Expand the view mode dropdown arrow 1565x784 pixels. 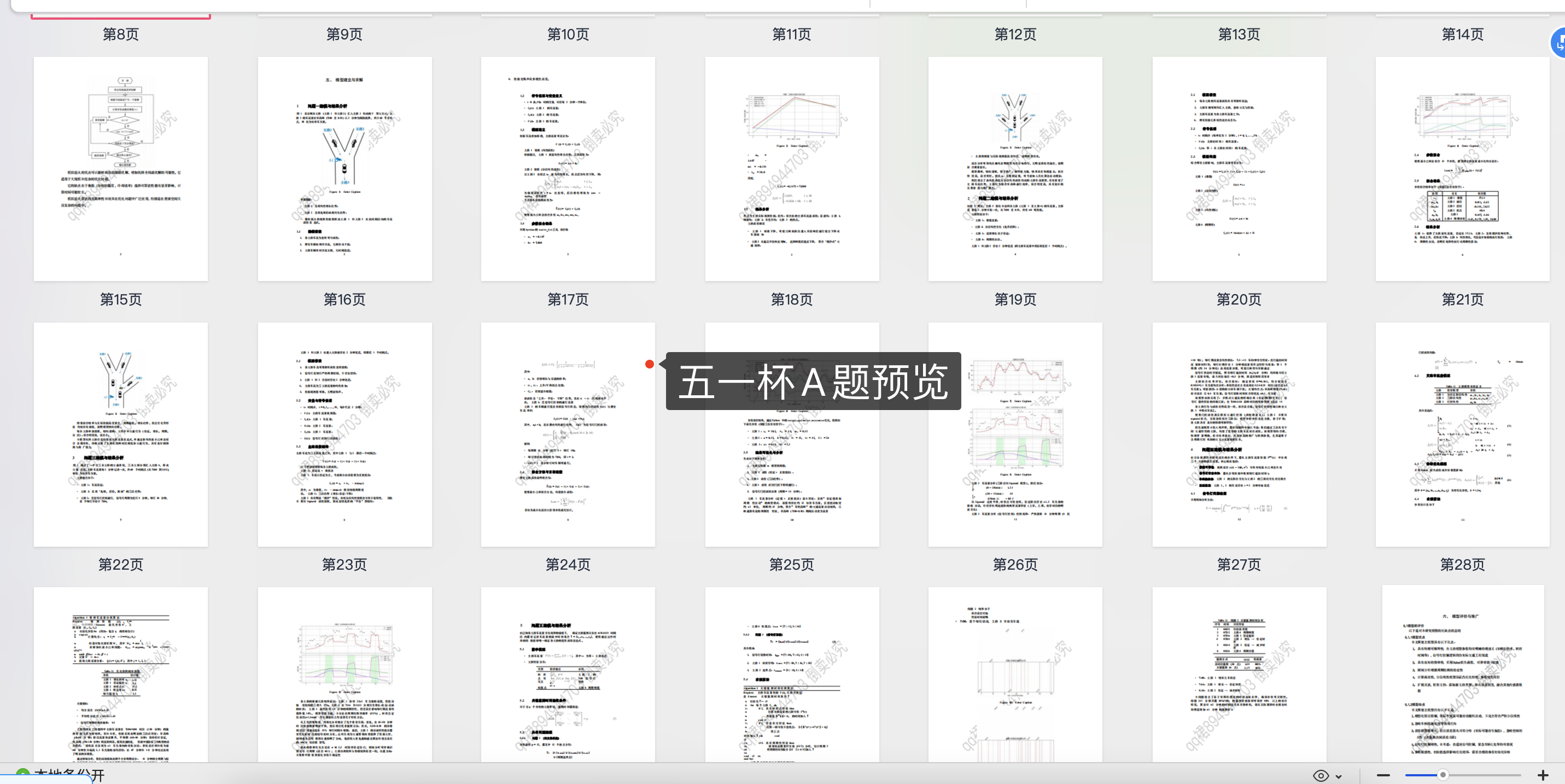1339,776
